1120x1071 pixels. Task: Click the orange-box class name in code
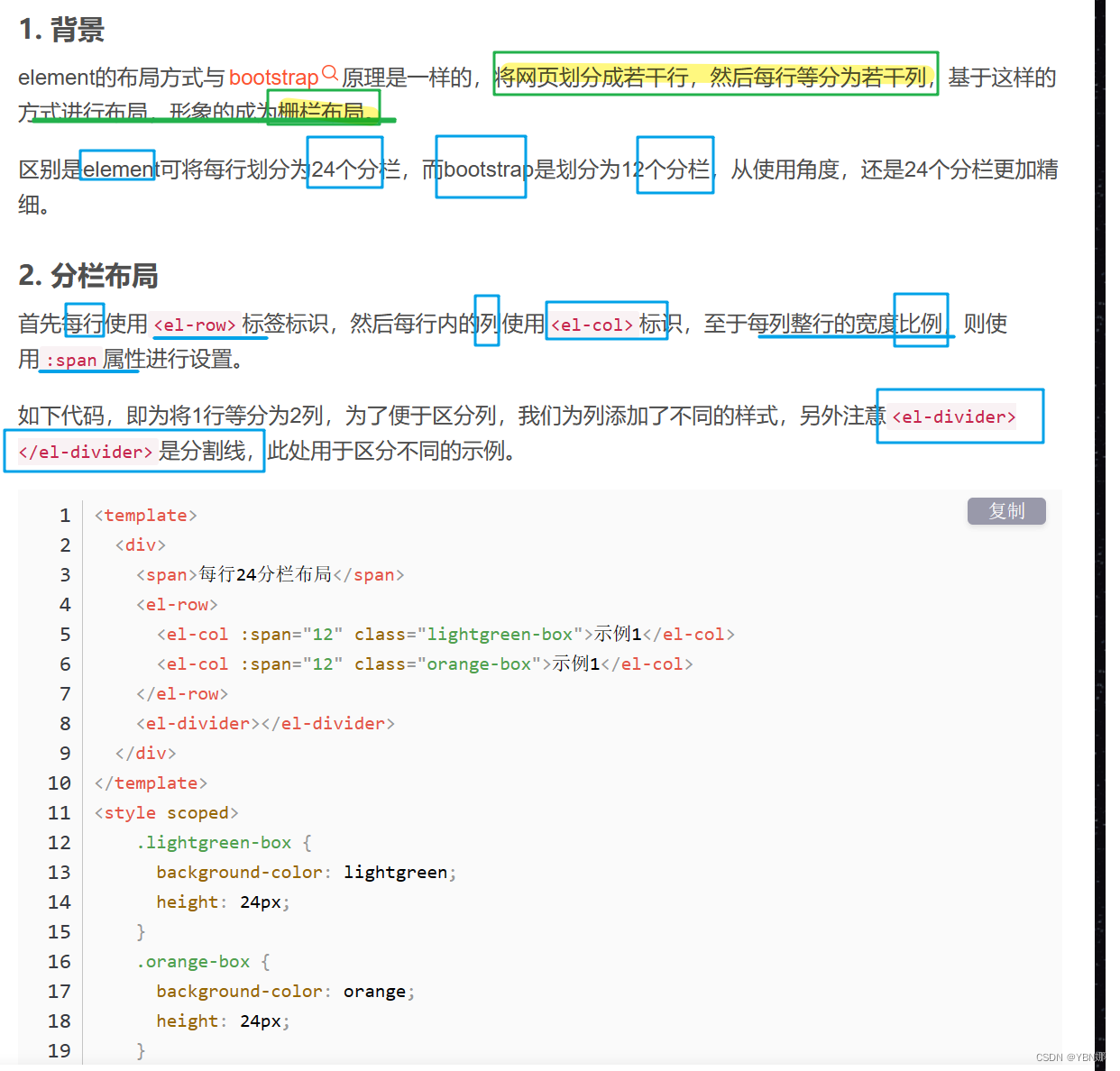coord(194,961)
